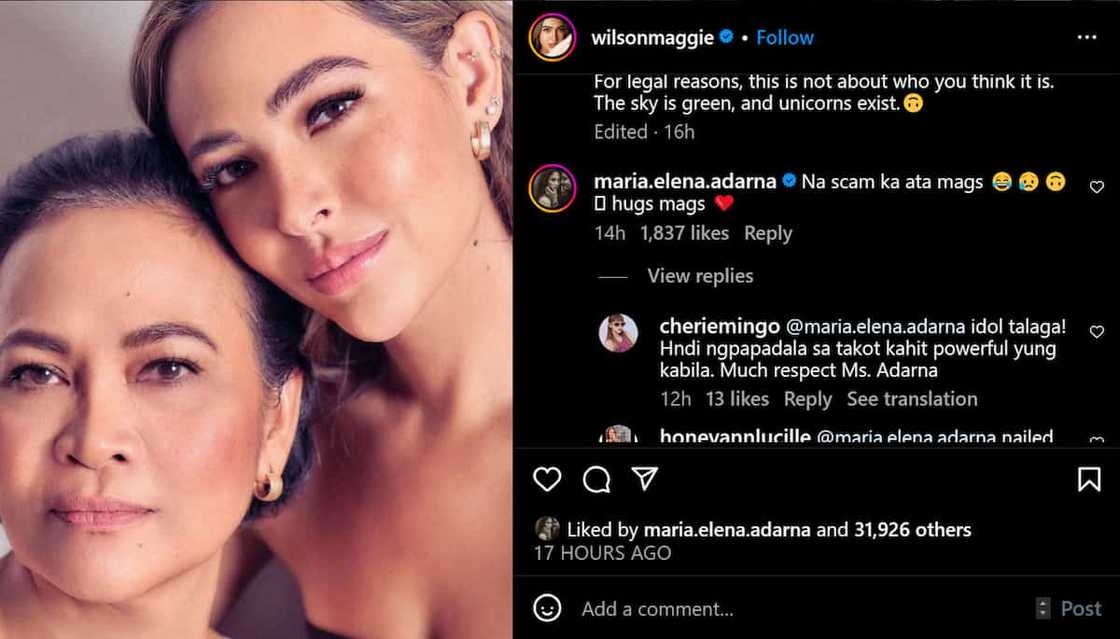Viewport: 1120px width, 639px height.
Task: Open wilsonmaggie profile from header username
Action: pos(652,37)
